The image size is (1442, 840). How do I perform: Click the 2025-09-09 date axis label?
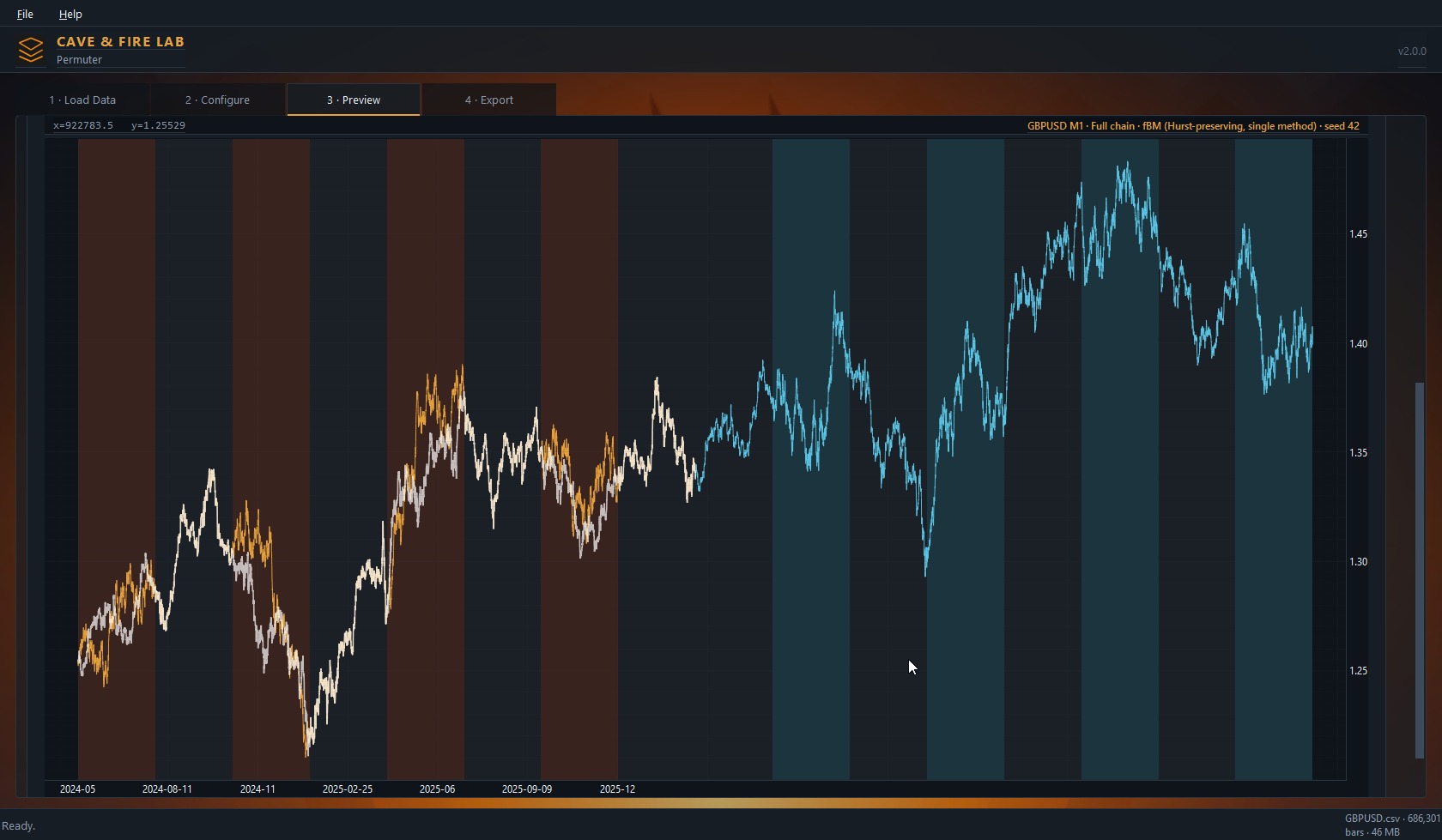(x=527, y=789)
